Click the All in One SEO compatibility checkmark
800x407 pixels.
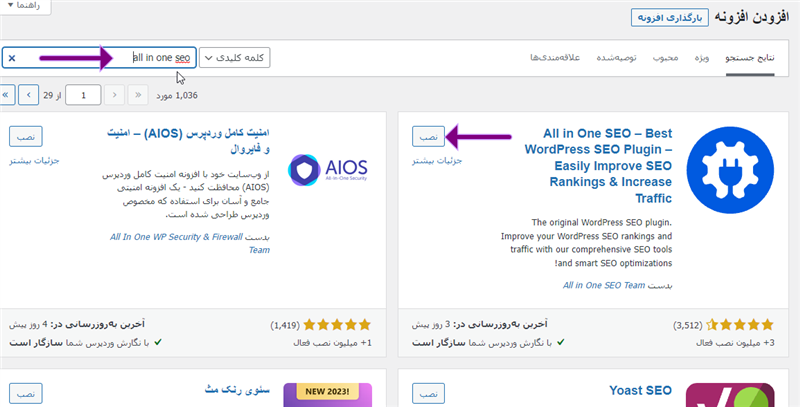[x=561, y=342]
